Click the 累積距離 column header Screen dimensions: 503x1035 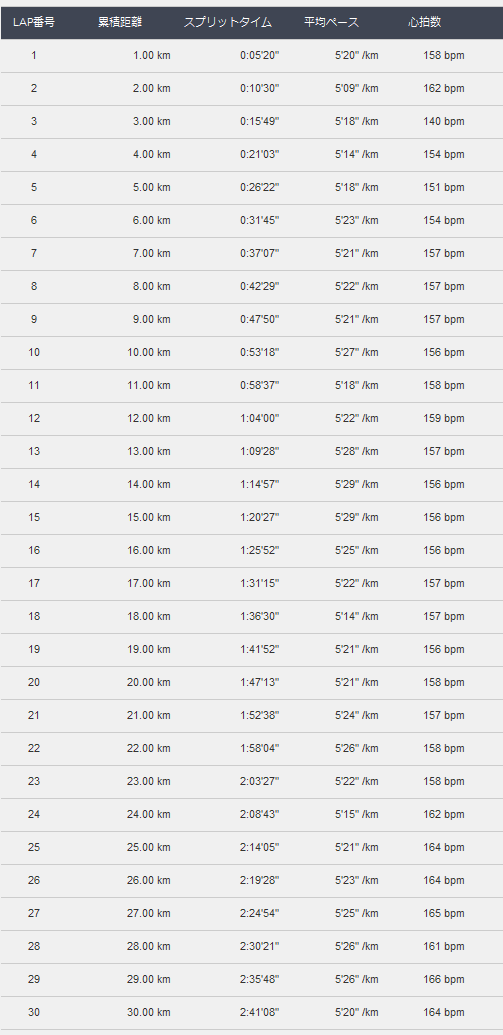(x=119, y=22)
